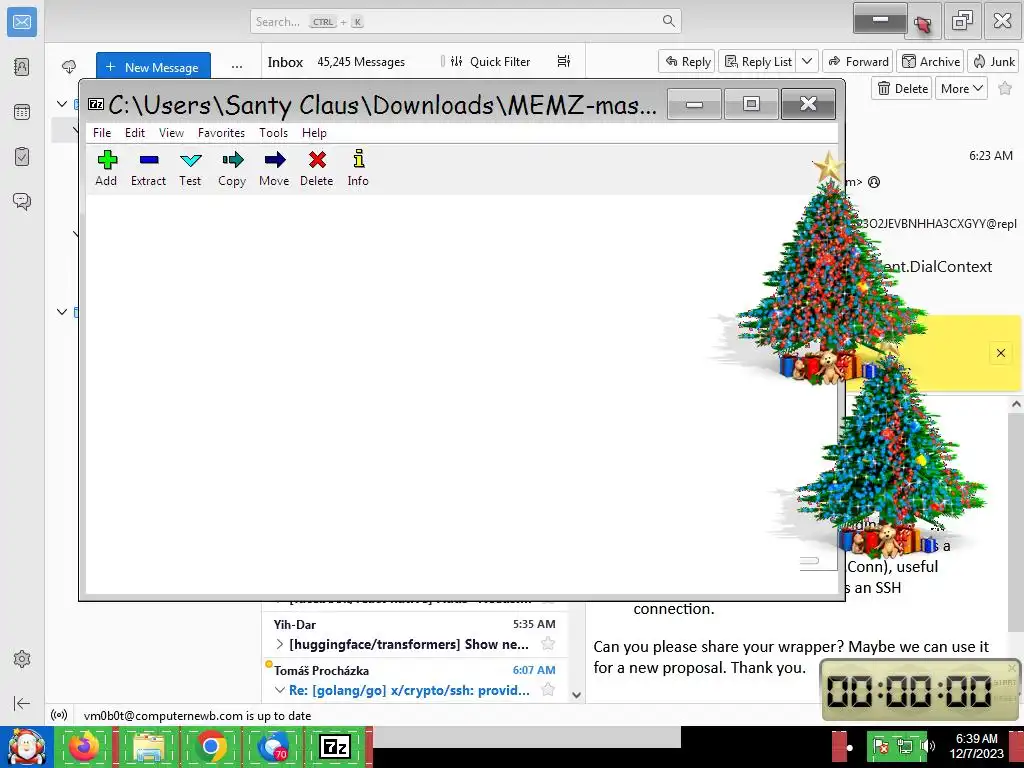Click the Reply List button
This screenshot has width=1024, height=768.
[x=758, y=61]
